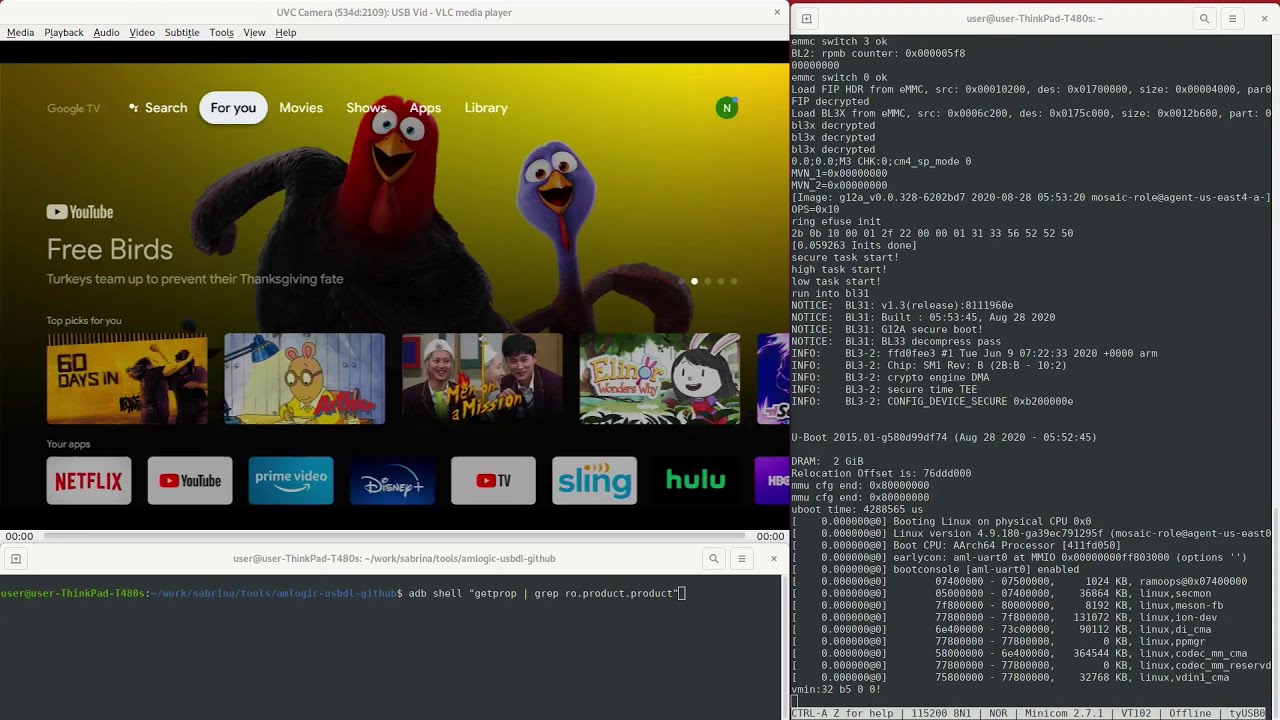Switch to the For you tab

[x=233, y=107]
